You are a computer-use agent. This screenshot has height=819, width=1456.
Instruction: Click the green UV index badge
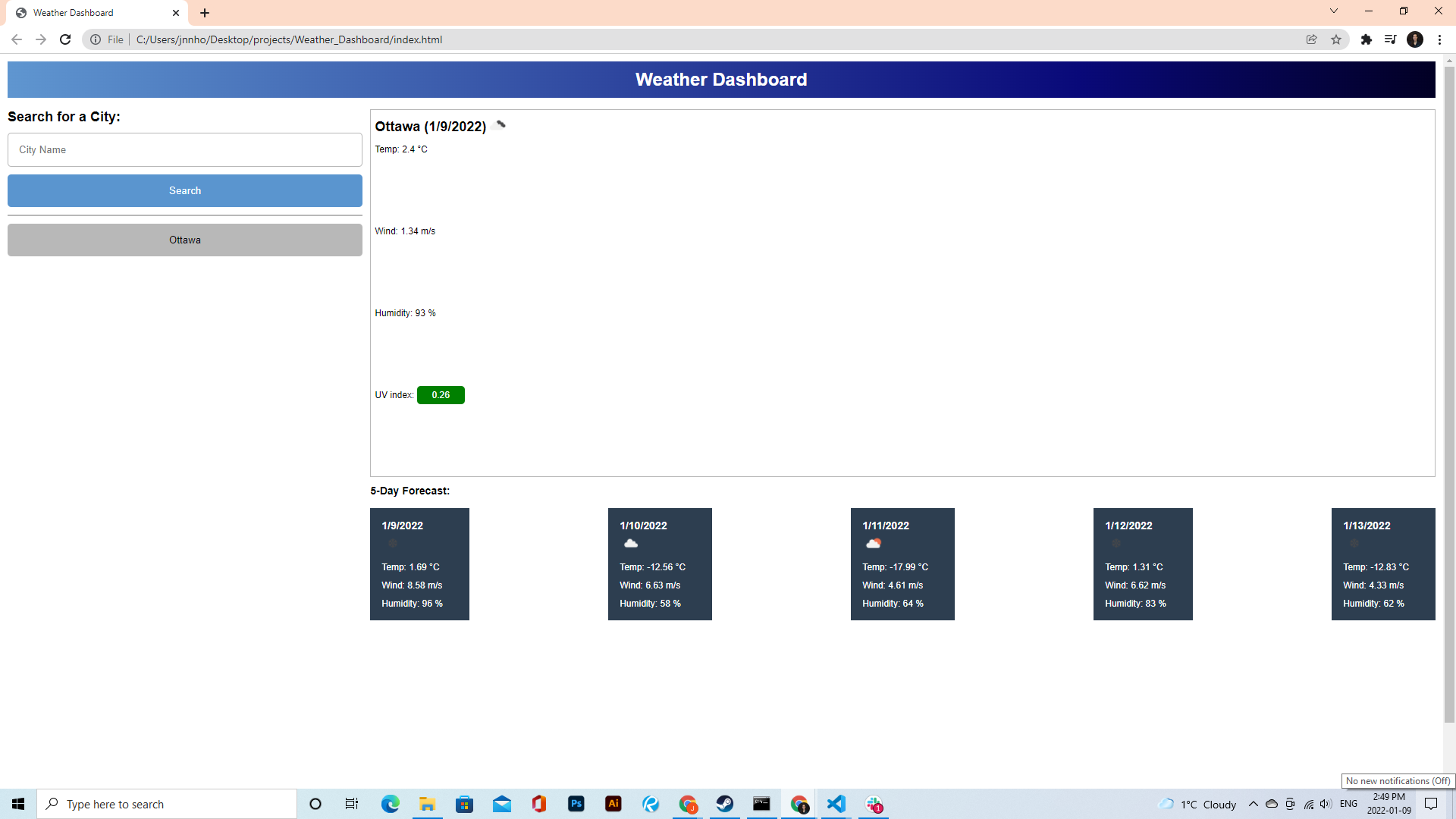tap(441, 394)
